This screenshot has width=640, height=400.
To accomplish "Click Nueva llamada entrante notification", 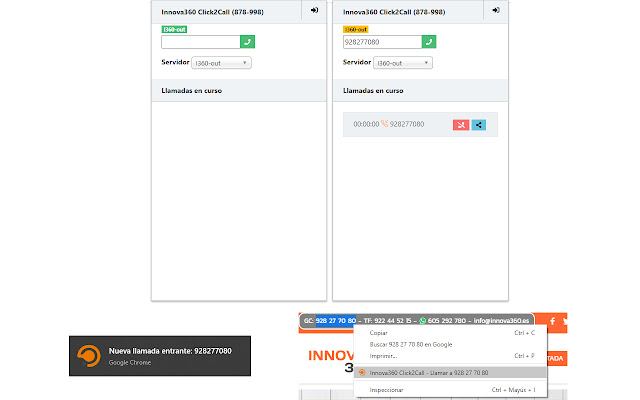I will pyautogui.click(x=160, y=356).
